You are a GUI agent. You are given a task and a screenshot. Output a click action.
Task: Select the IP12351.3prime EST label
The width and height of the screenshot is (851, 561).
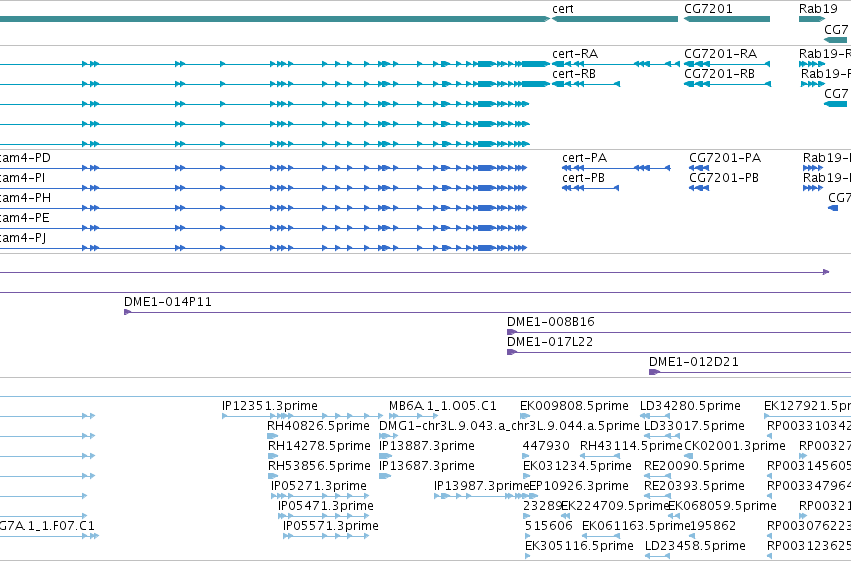pos(270,406)
